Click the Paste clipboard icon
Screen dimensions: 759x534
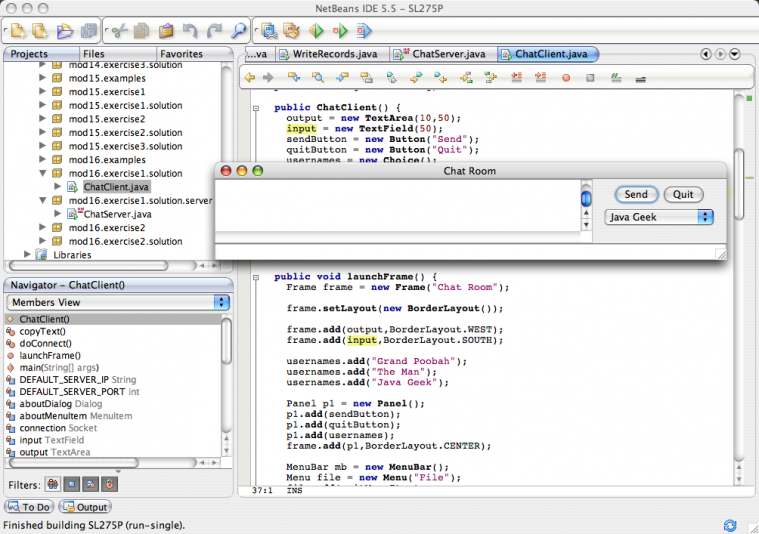click(166, 31)
